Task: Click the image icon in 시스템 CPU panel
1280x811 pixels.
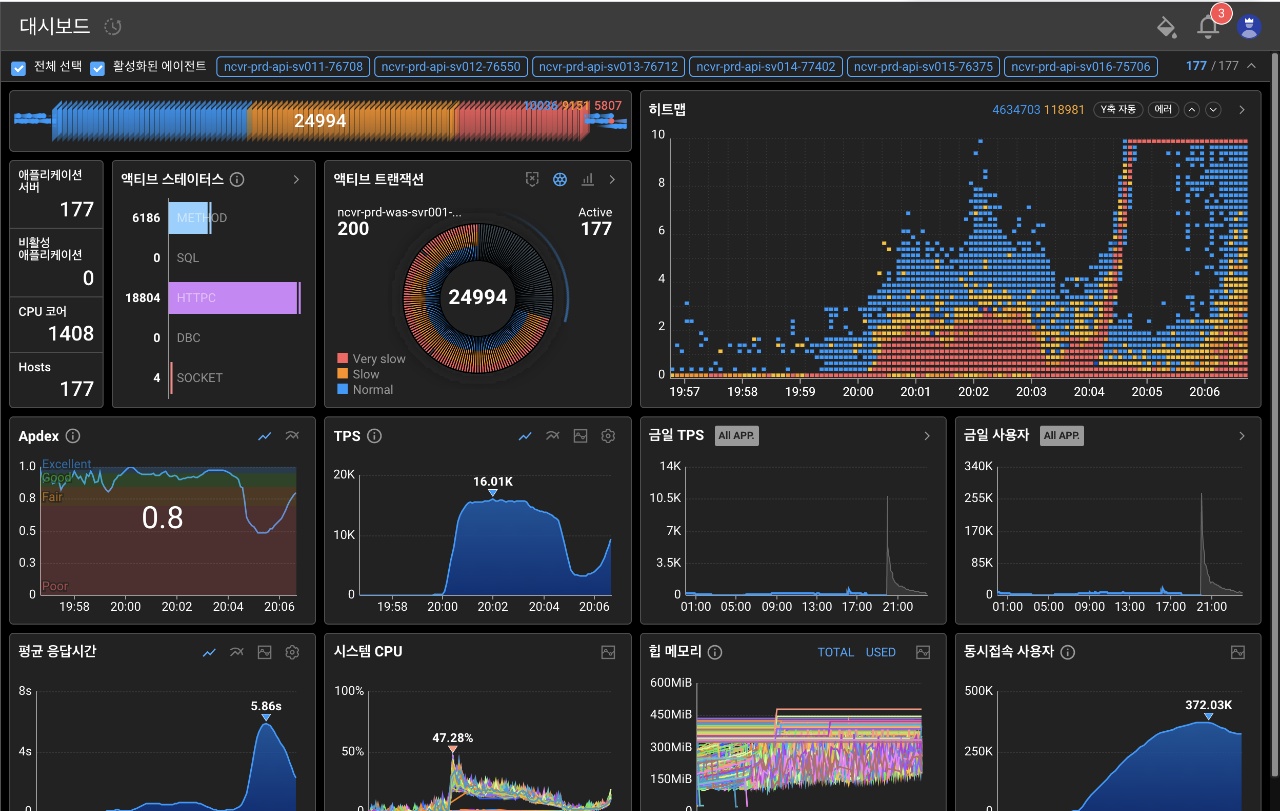Action: [x=608, y=652]
